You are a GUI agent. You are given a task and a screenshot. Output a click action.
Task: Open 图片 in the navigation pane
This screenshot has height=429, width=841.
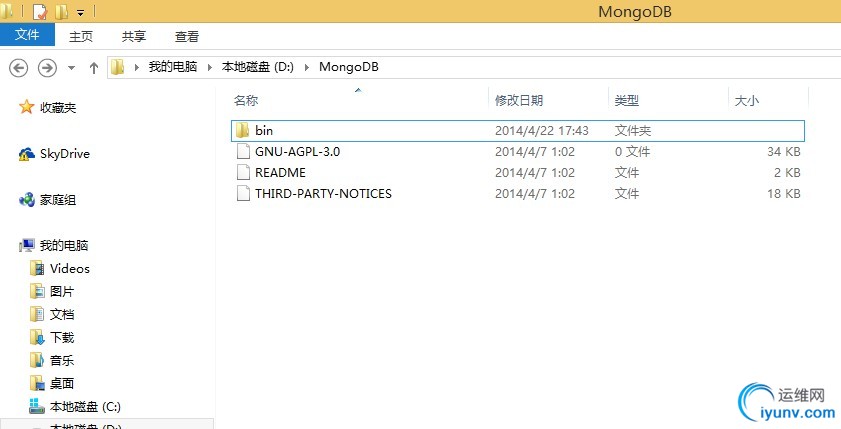[x=62, y=291]
